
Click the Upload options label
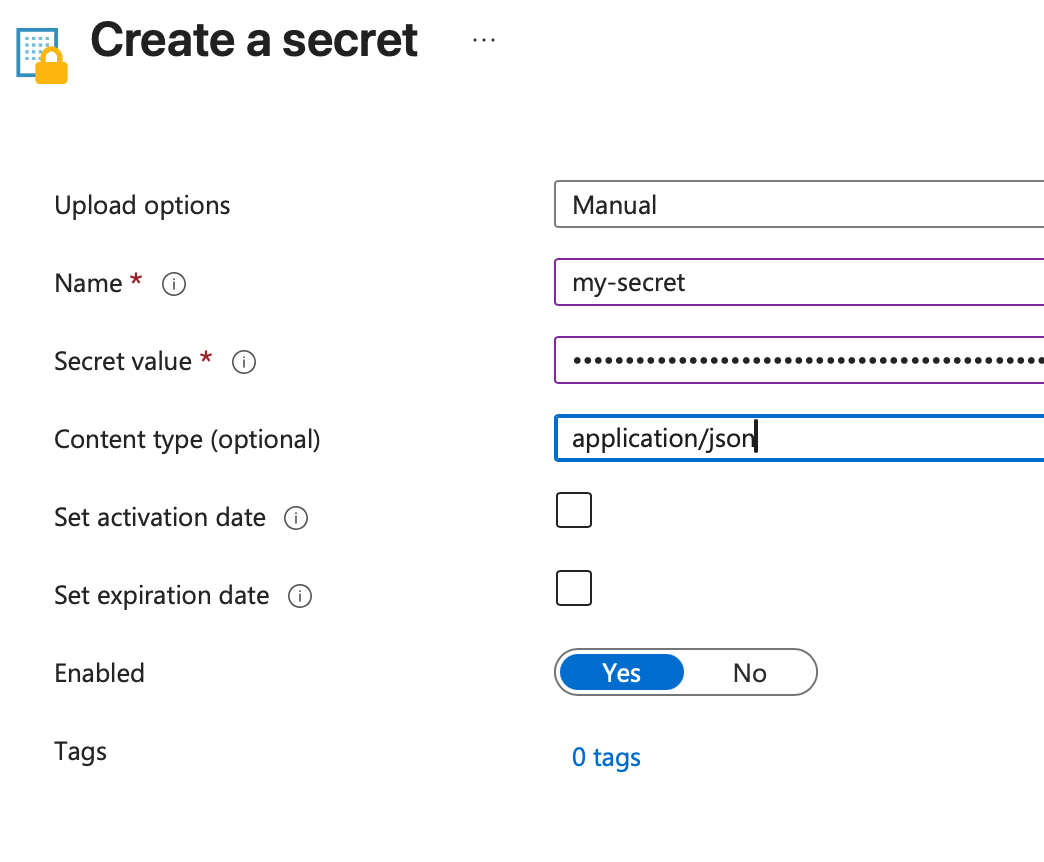pyautogui.click(x=142, y=206)
